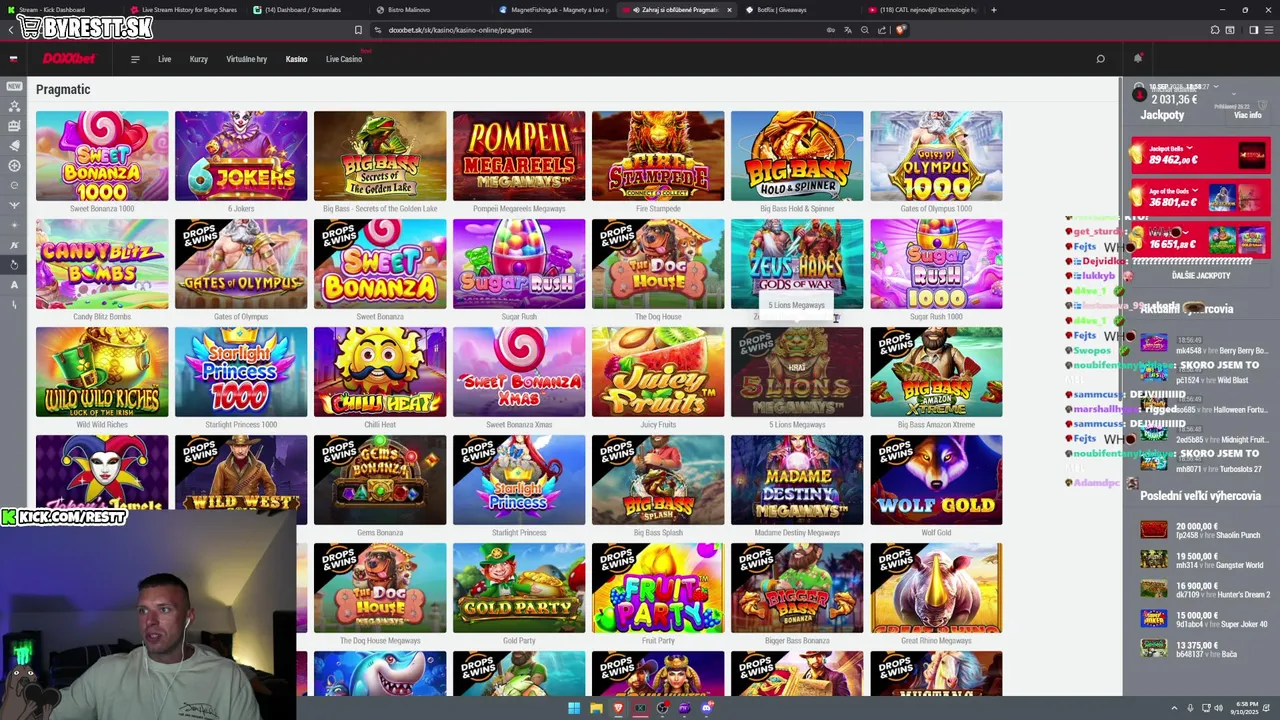Open the Wolf Gold game thumbnail
Image resolution: width=1280 pixels, height=720 pixels.
(936, 480)
